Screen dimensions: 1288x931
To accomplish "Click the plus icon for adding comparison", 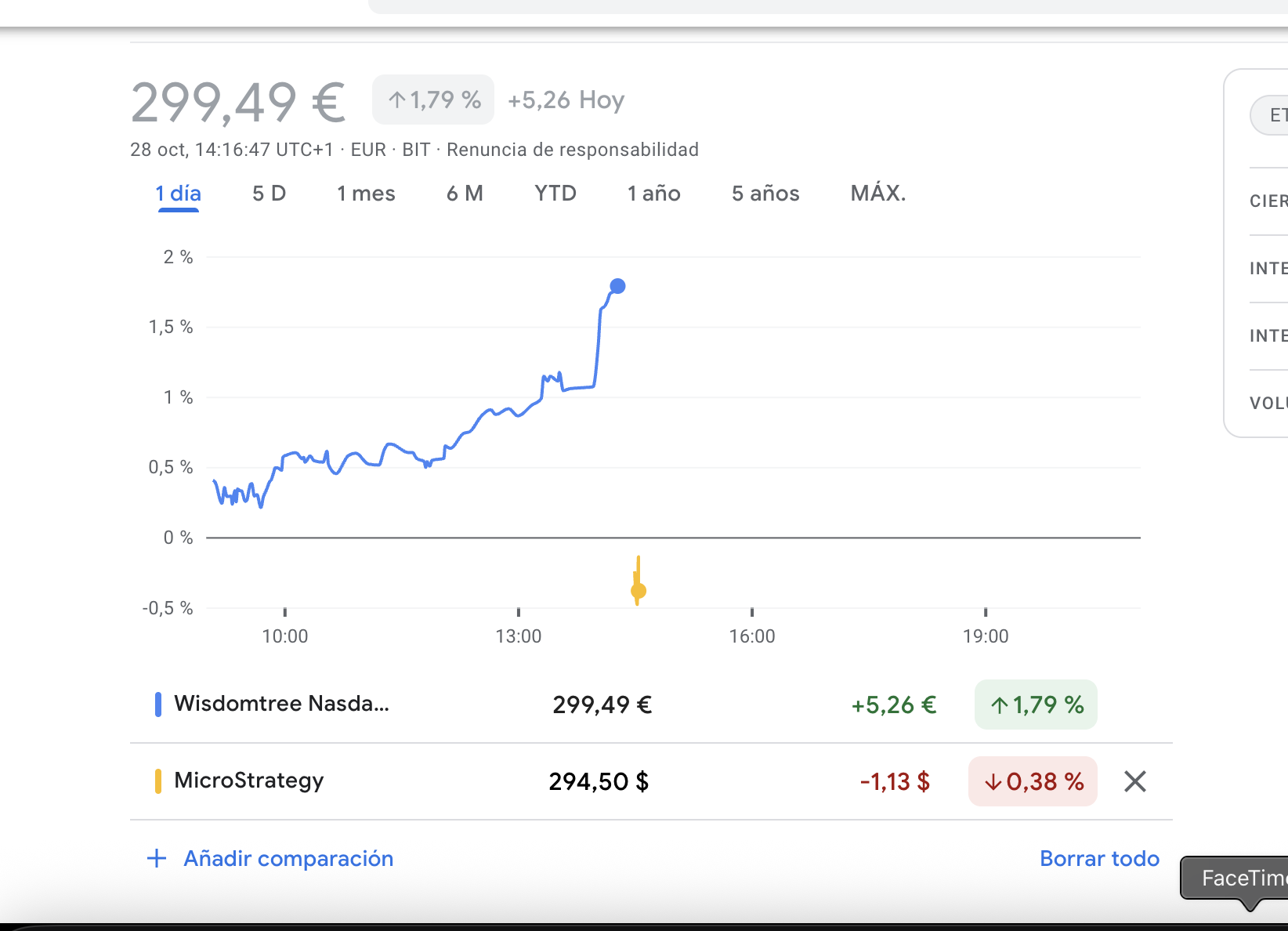I will click(x=157, y=858).
